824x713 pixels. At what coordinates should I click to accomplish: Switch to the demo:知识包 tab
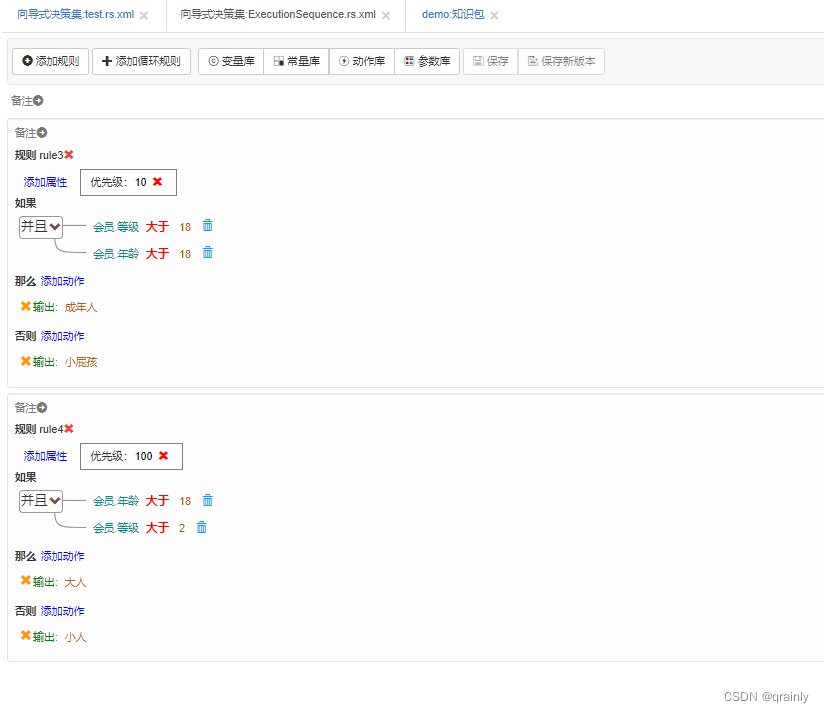point(453,15)
